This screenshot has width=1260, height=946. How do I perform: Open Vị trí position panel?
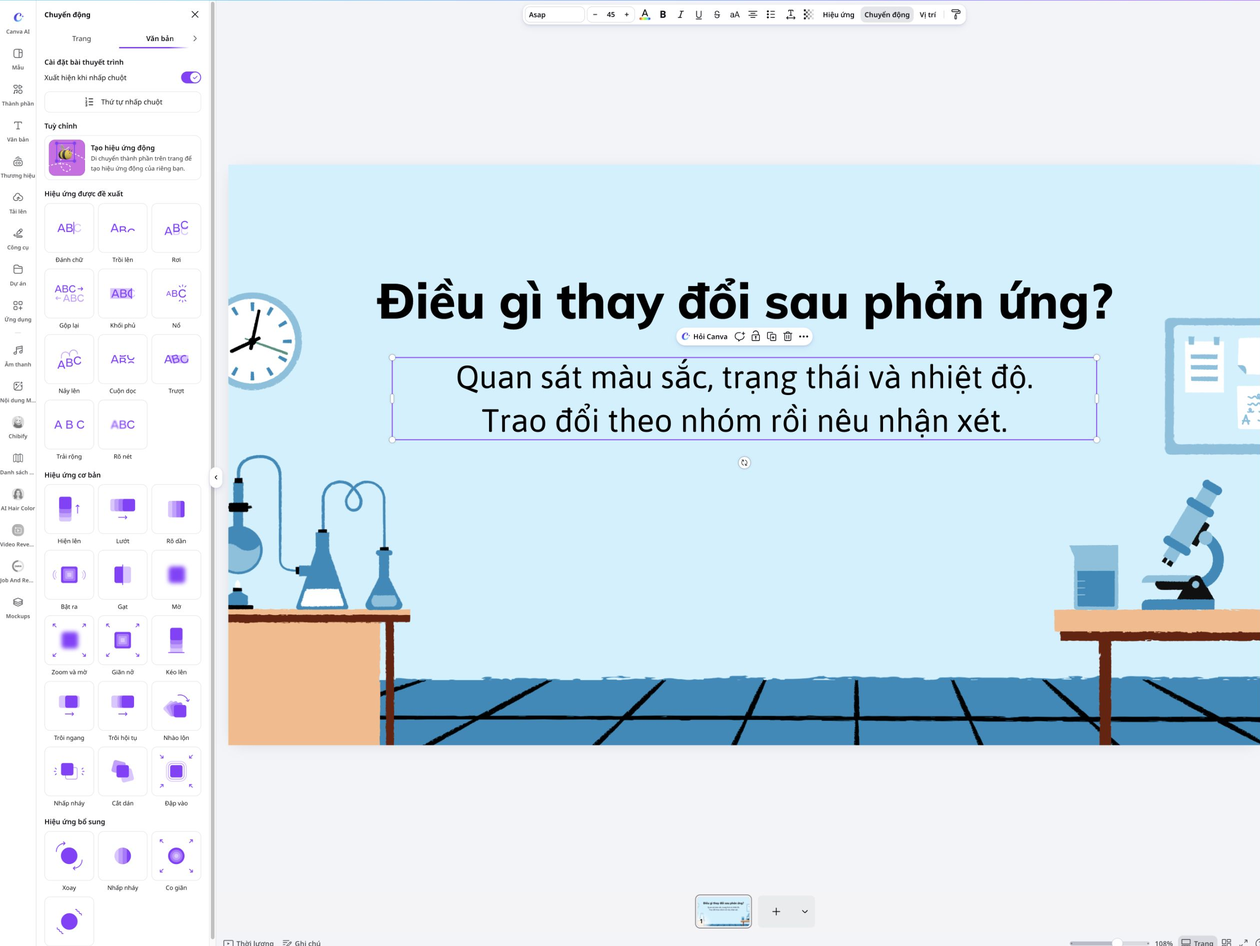928,15
